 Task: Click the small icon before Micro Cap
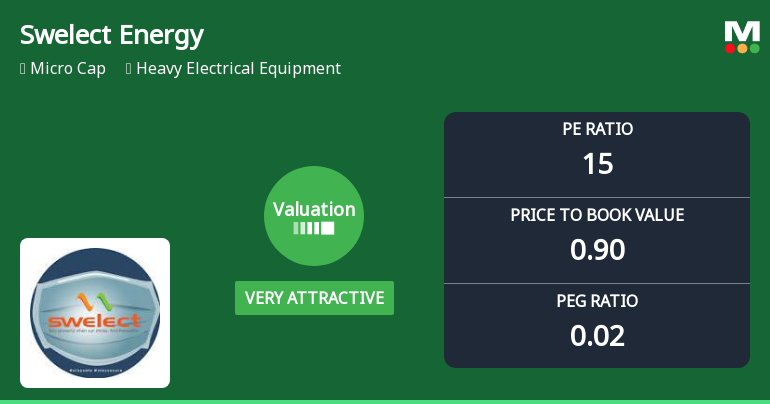(x=23, y=69)
